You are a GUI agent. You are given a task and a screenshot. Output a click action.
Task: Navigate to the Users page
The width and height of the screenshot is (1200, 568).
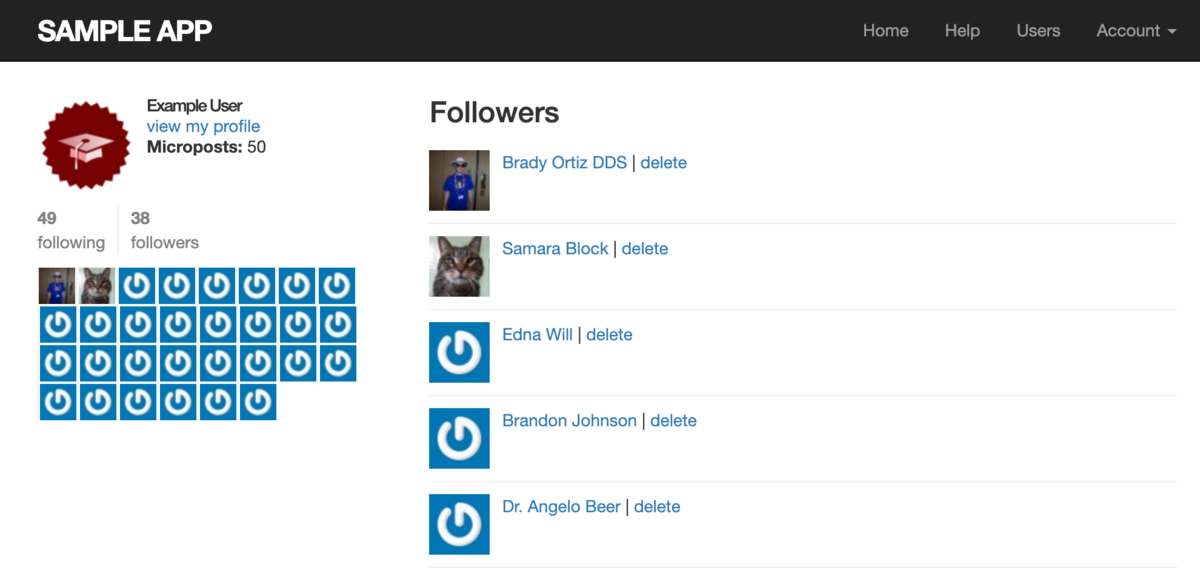pos(1038,31)
